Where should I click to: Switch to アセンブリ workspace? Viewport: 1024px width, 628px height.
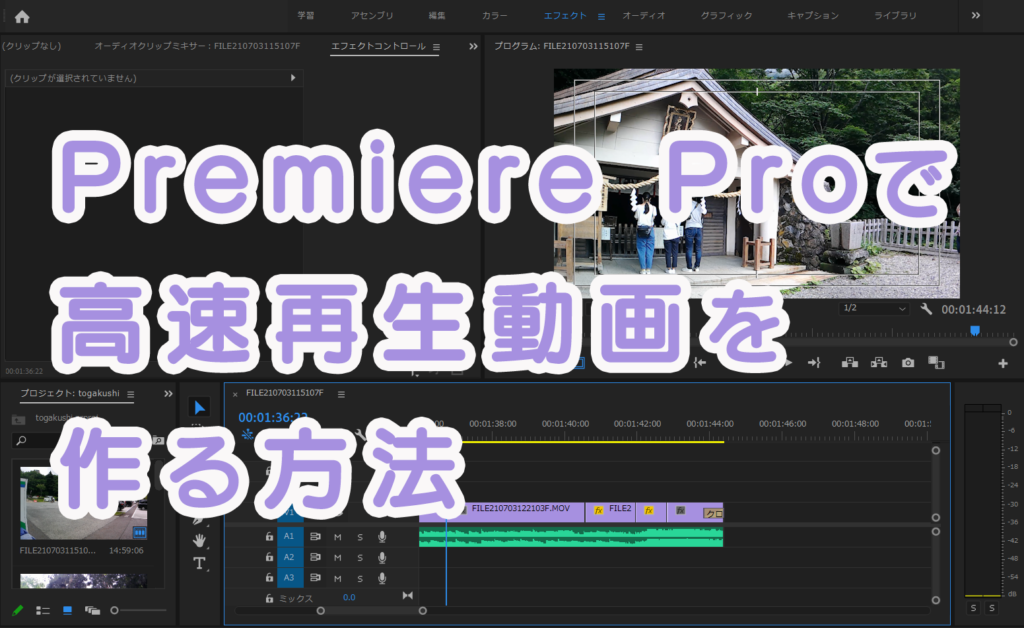[x=372, y=15]
